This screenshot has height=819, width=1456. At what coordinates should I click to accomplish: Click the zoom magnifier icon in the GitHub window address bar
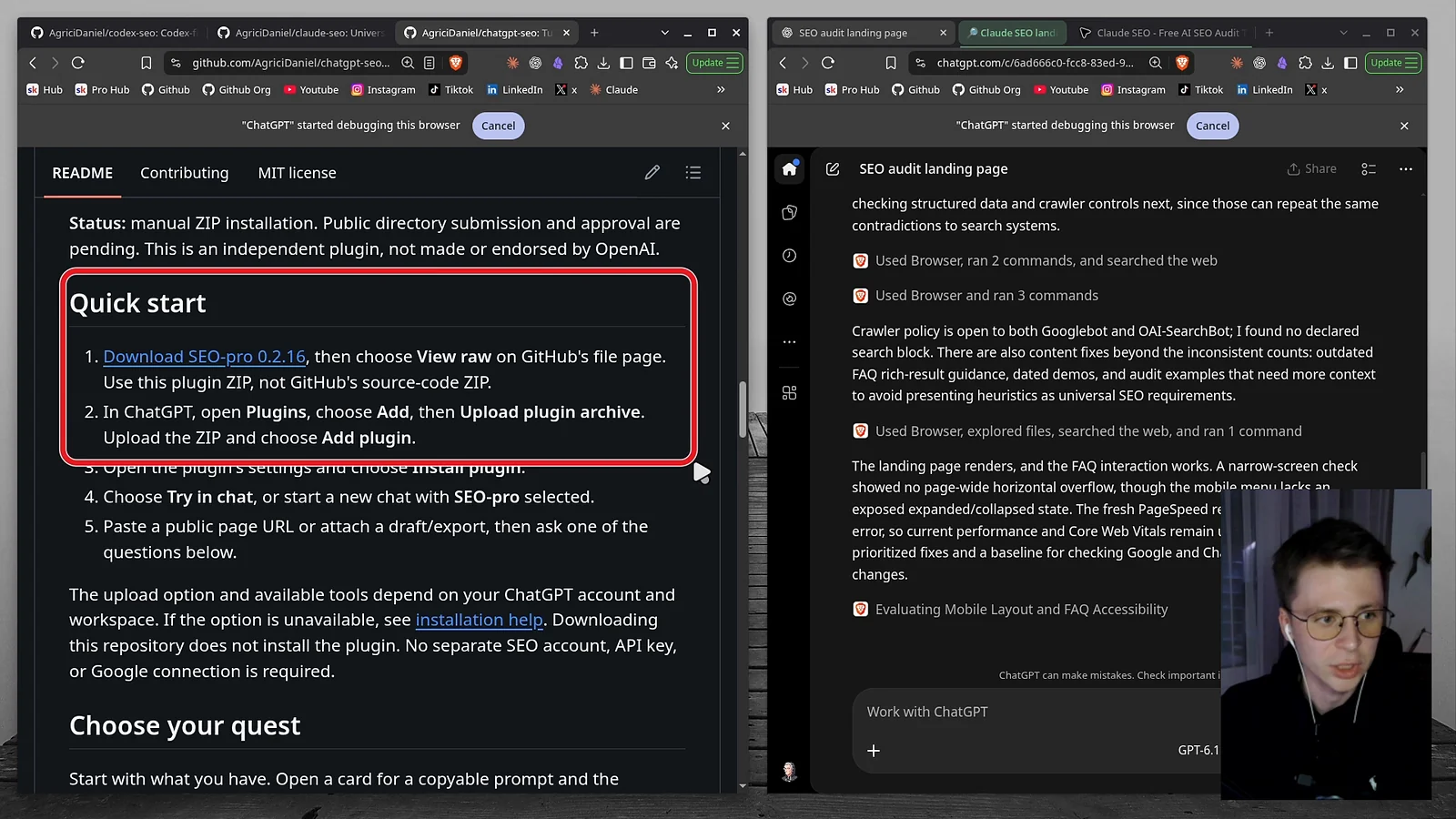(408, 63)
